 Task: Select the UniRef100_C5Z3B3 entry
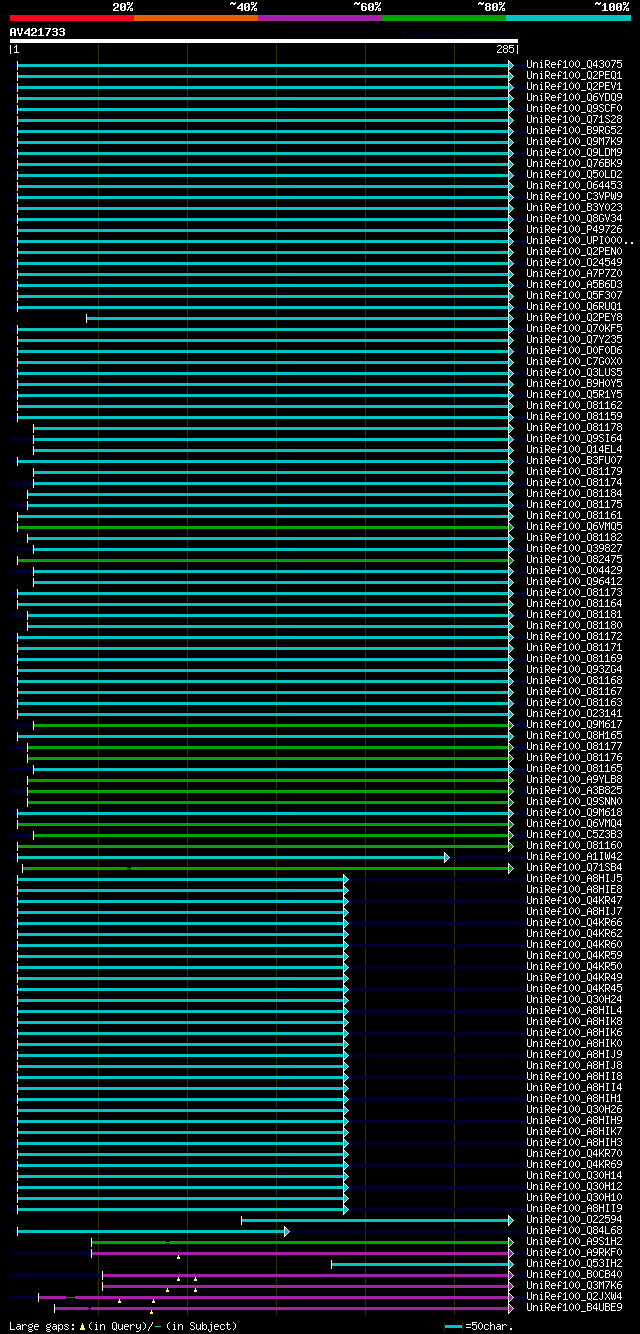(574, 834)
